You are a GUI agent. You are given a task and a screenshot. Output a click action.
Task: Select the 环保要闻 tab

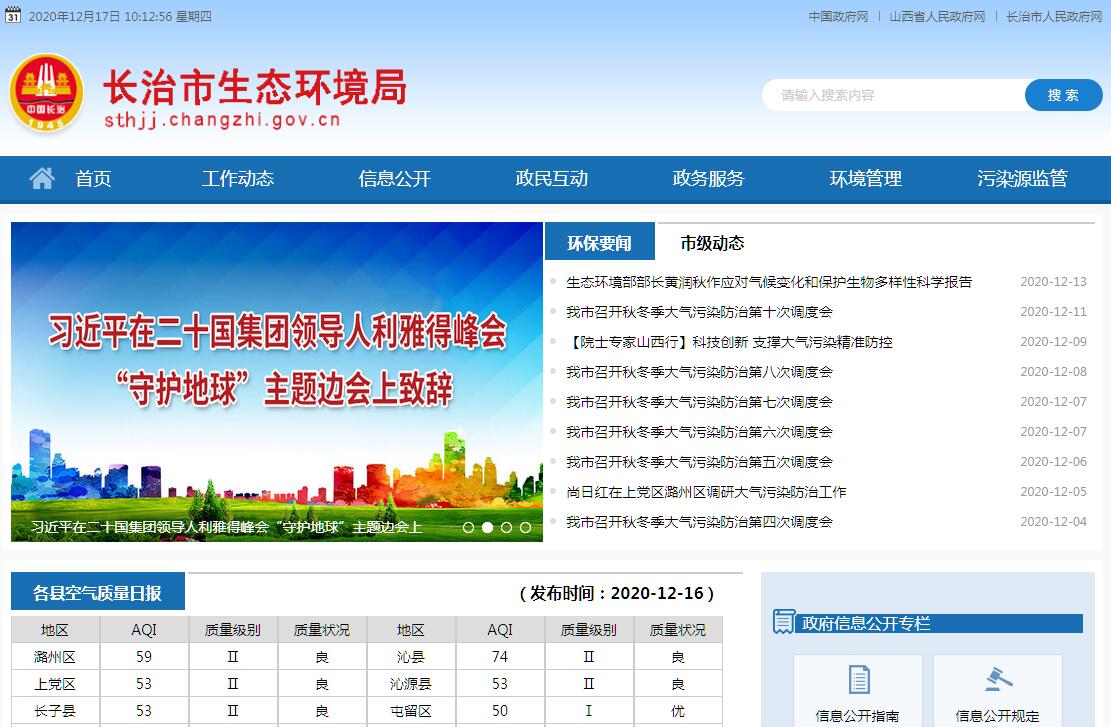(x=599, y=243)
